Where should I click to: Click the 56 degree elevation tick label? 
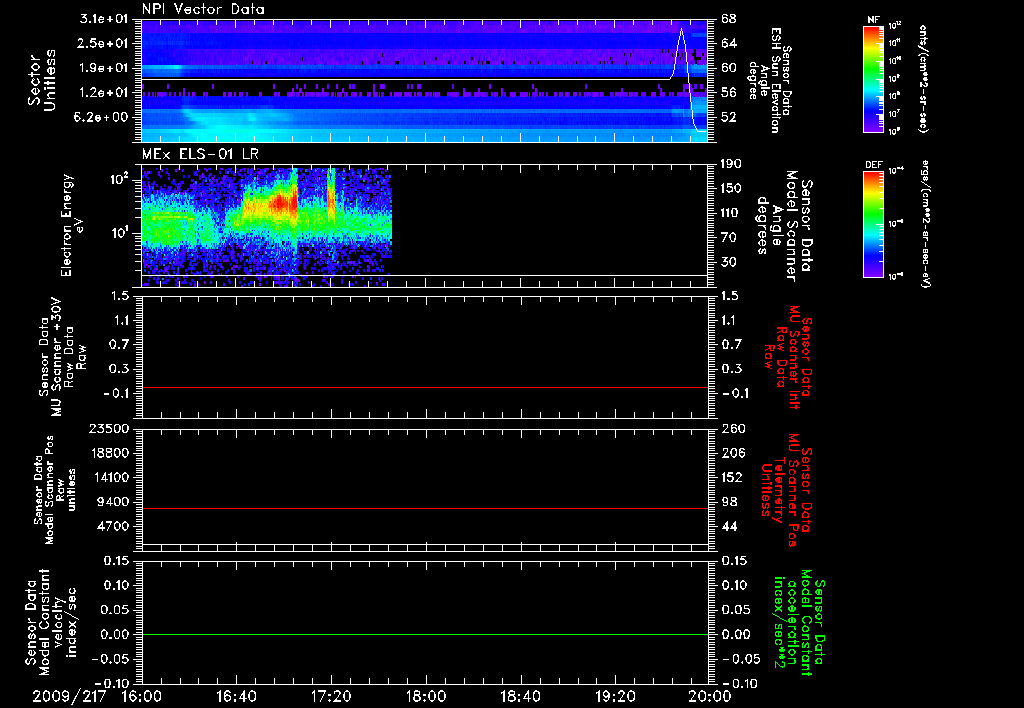[x=729, y=93]
